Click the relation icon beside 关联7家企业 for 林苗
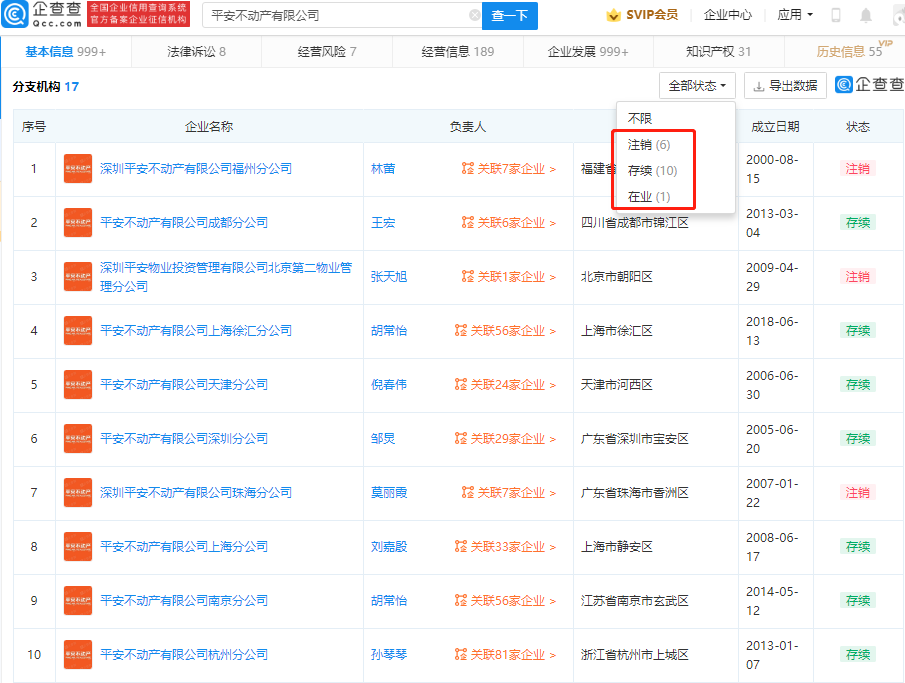 [468, 169]
